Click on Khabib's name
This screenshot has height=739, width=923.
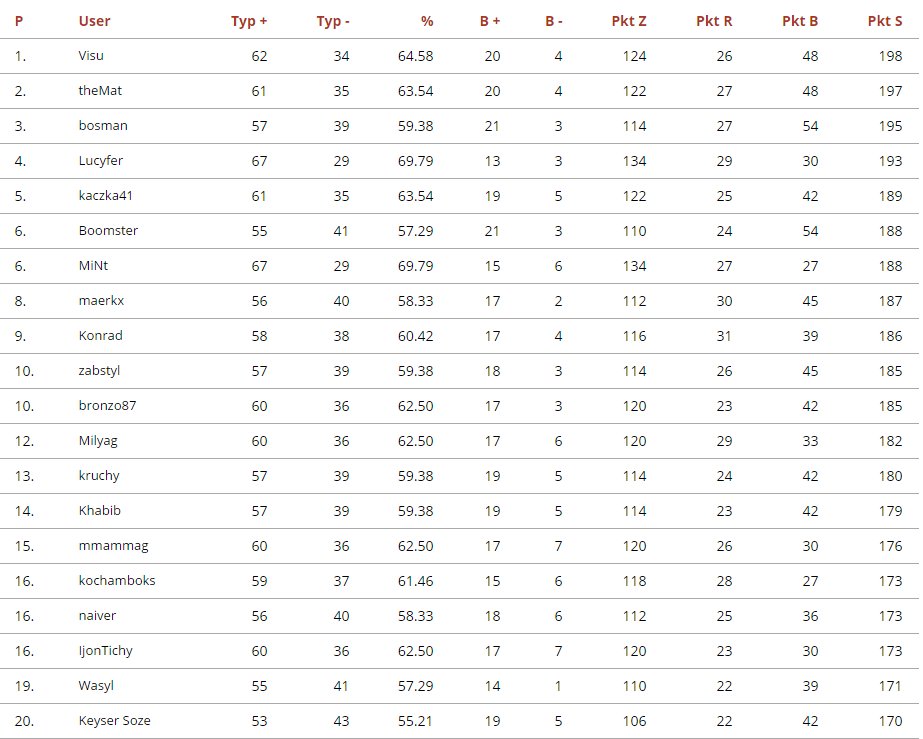pyautogui.click(x=100, y=511)
